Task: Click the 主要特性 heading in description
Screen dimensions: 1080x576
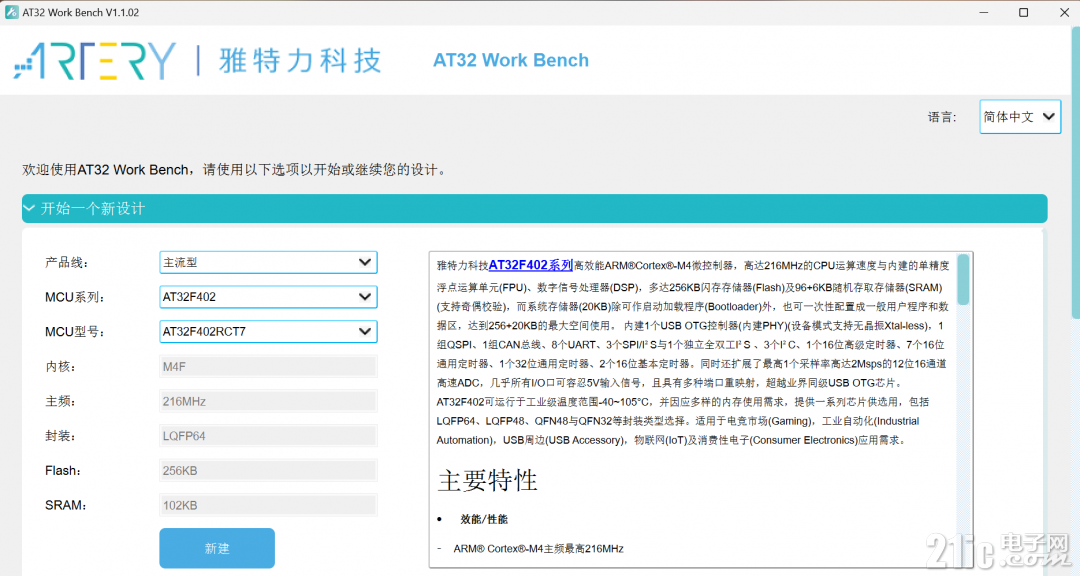Action: pyautogui.click(x=487, y=481)
